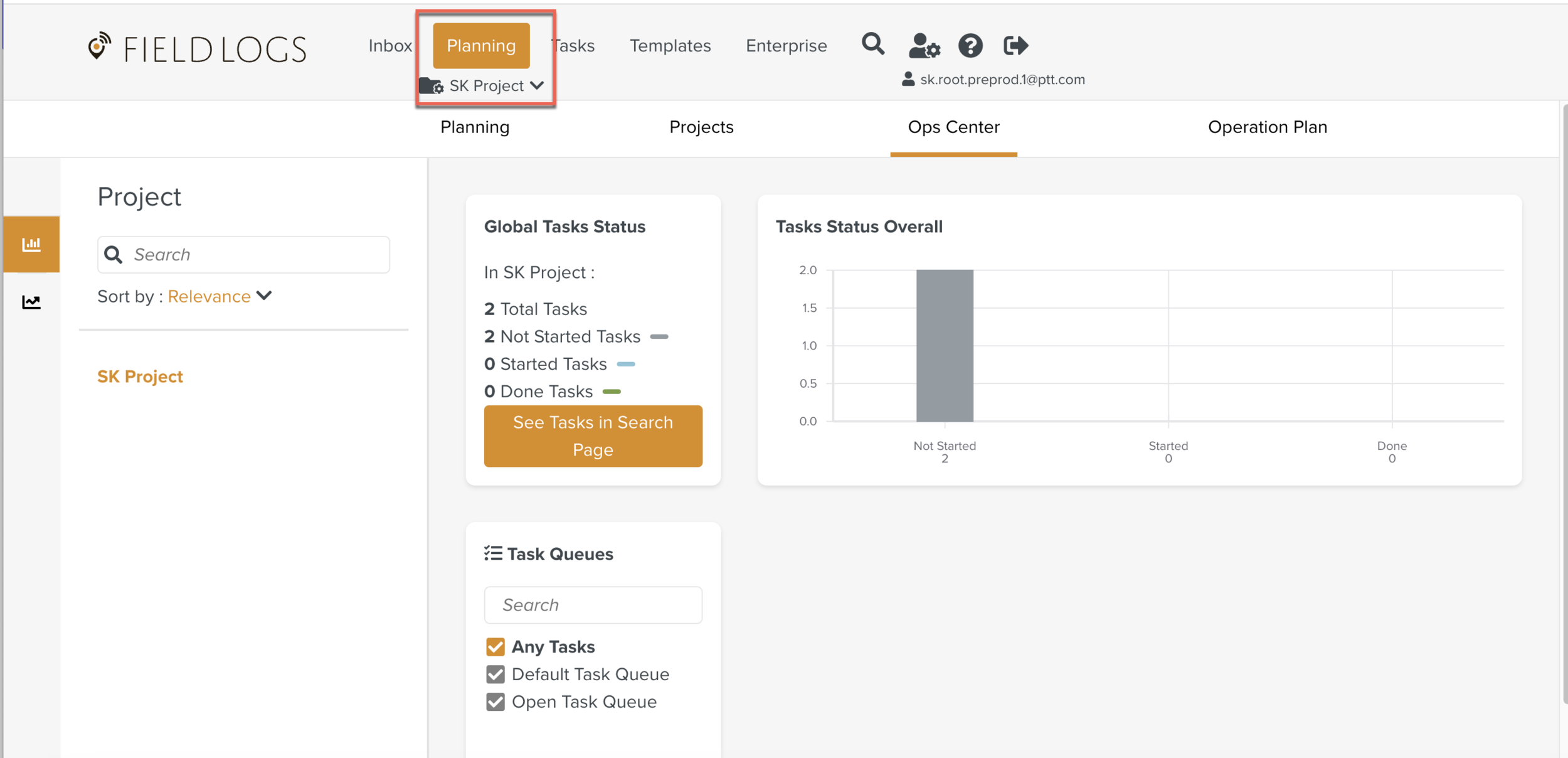Image resolution: width=1568 pixels, height=758 pixels.
Task: Switch to the Operation Plan tab
Action: [1267, 127]
